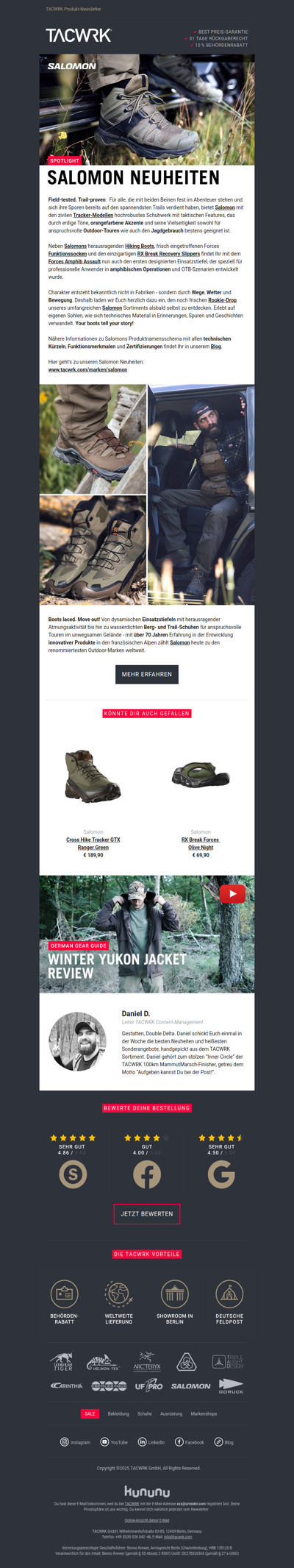Select the Bekleidung category link

coord(118,1413)
